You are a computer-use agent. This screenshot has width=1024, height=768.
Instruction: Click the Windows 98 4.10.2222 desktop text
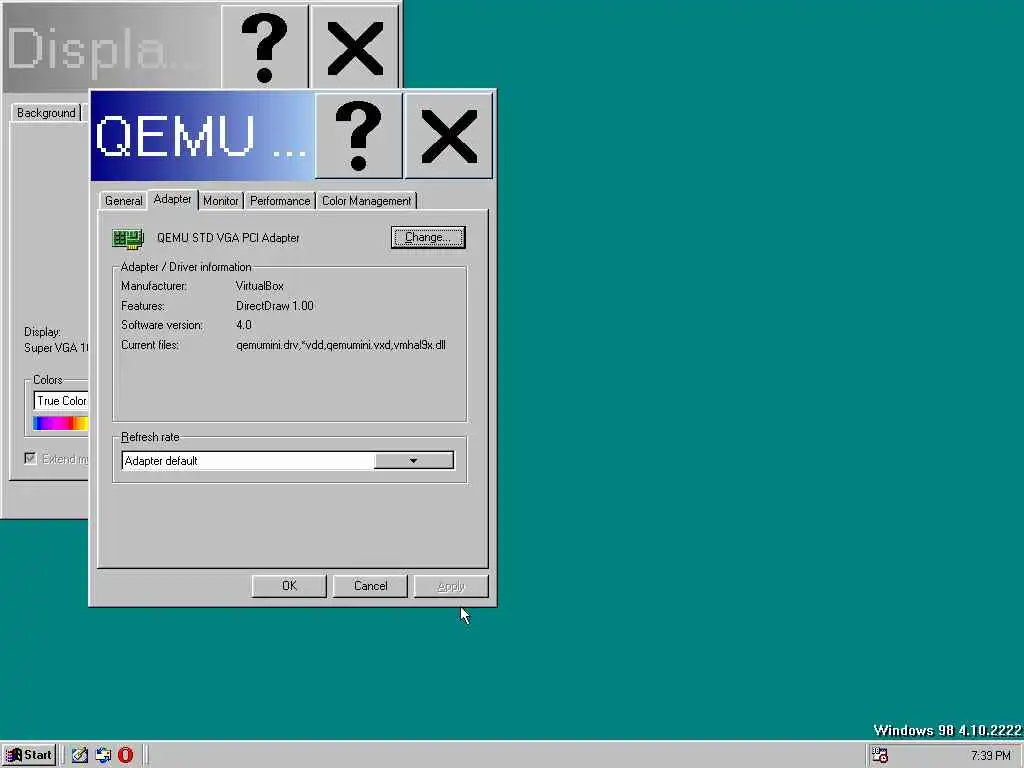tap(948, 730)
